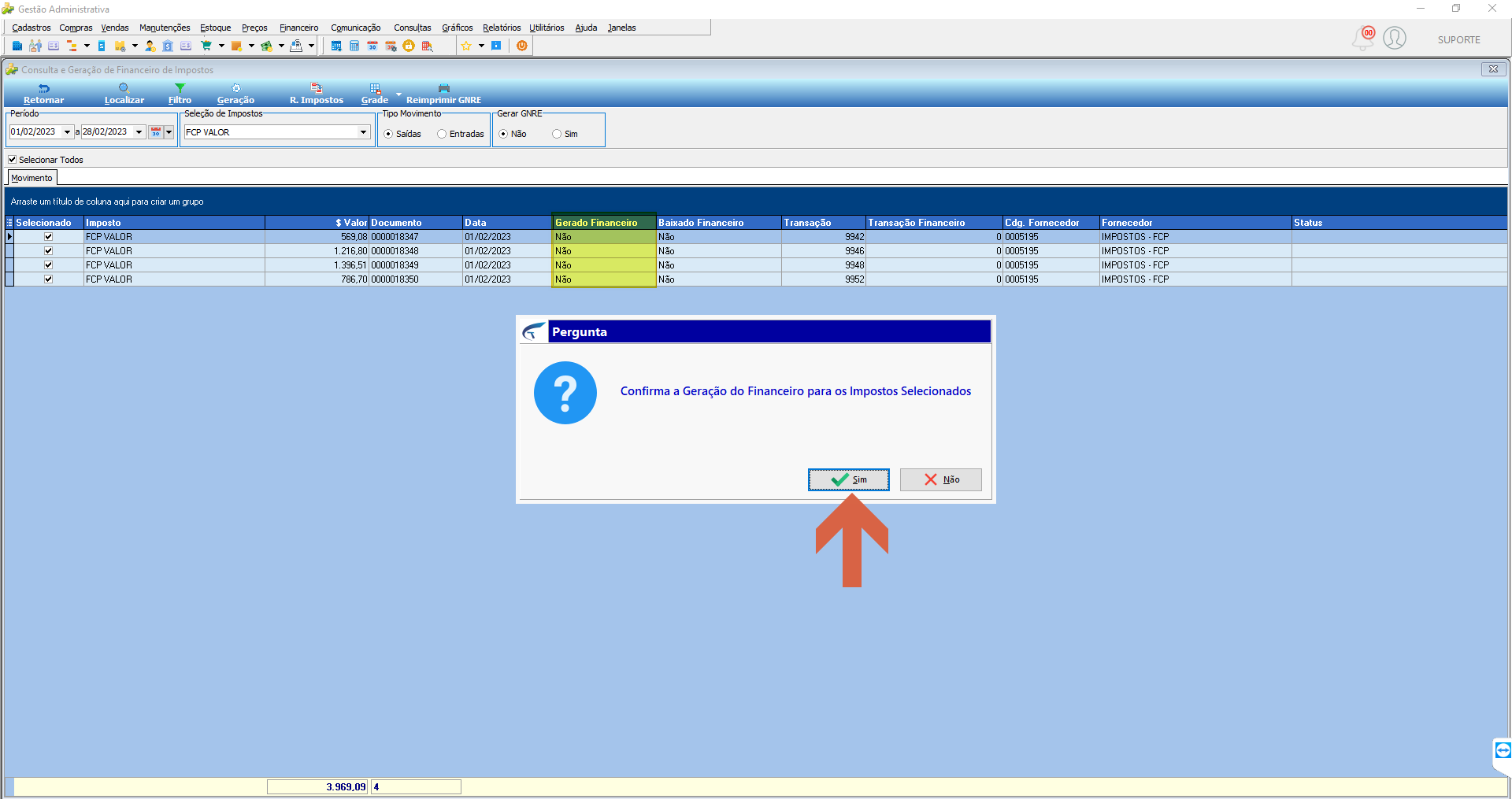This screenshot has width=1512, height=799.
Task: Open the Vendas menu
Action: click(x=115, y=28)
